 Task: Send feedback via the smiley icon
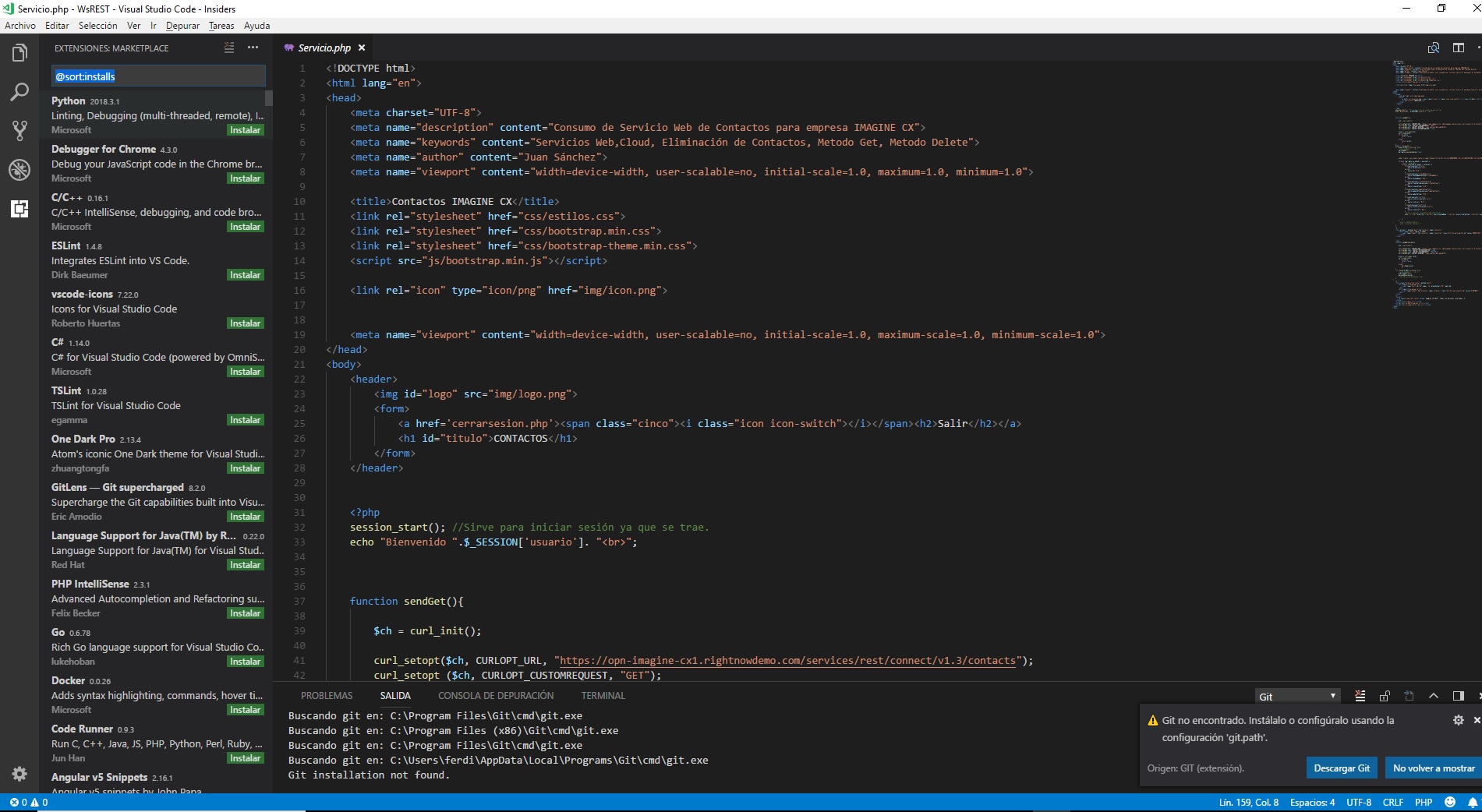pyautogui.click(x=1450, y=802)
